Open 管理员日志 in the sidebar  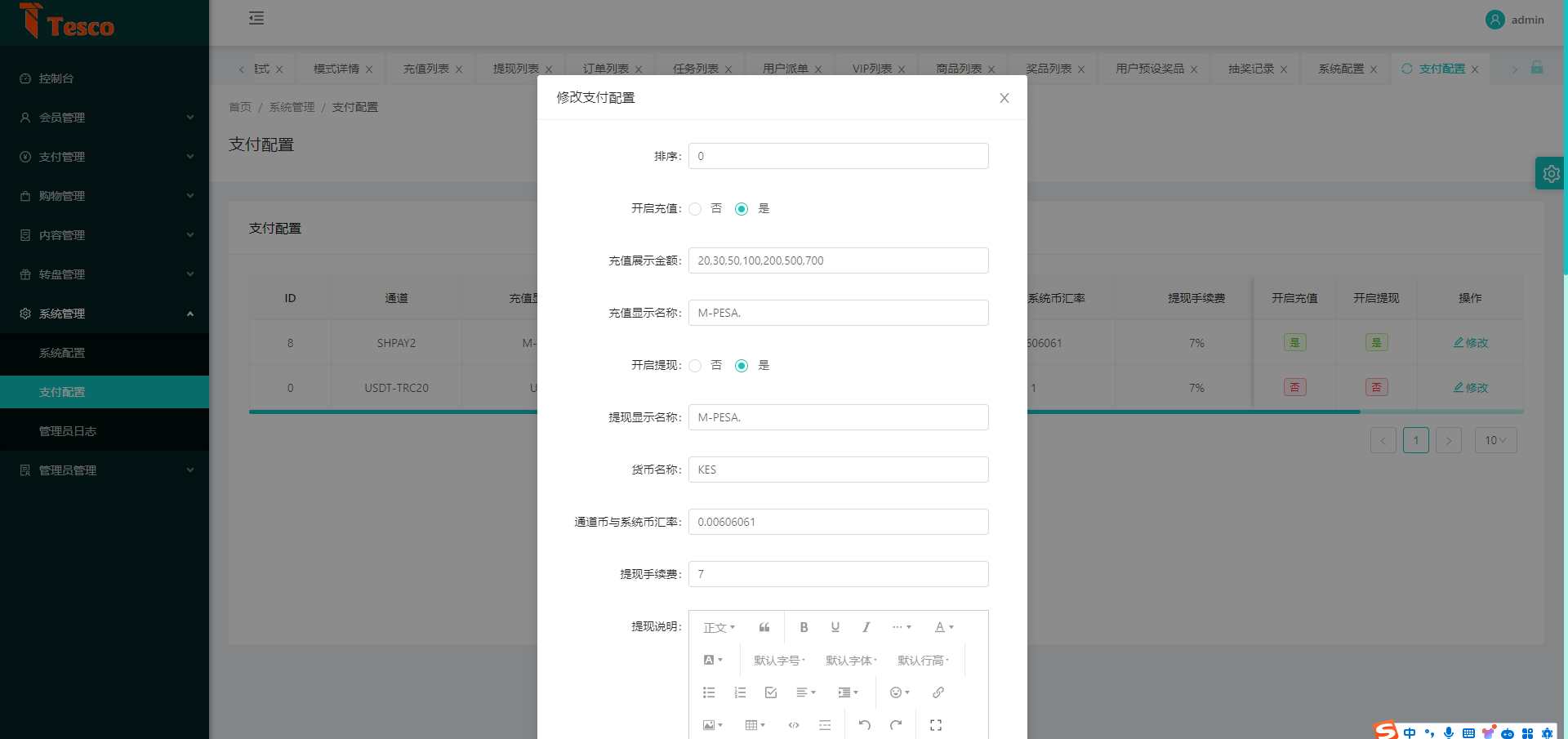(x=105, y=431)
